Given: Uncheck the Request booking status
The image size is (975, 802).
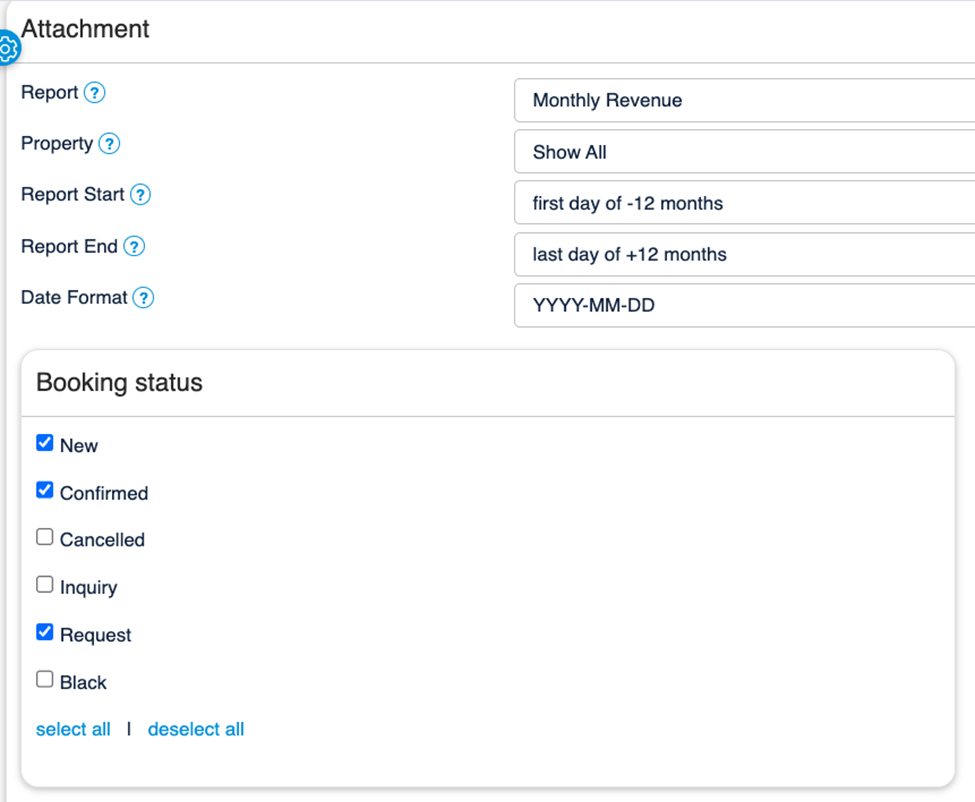Looking at the screenshot, I should tap(45, 632).
